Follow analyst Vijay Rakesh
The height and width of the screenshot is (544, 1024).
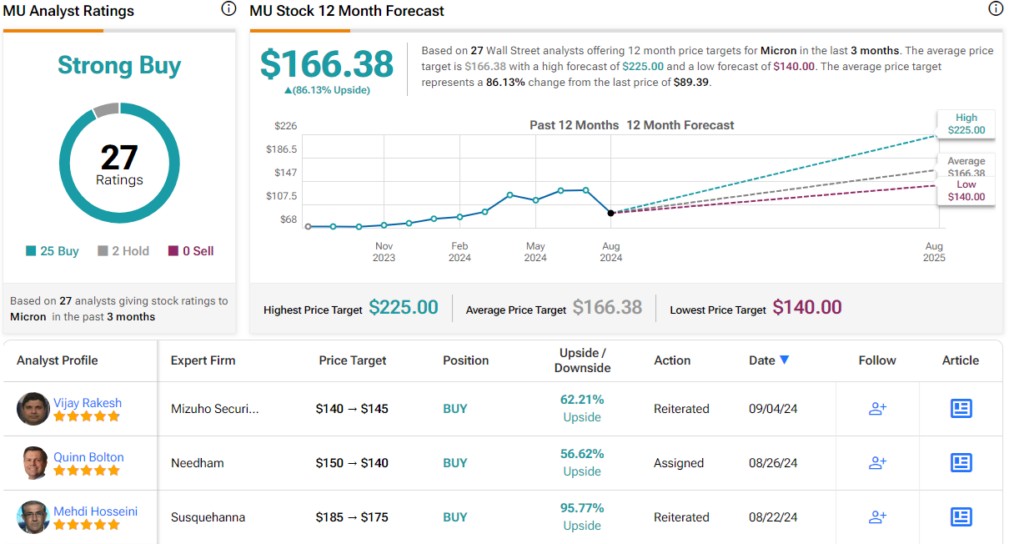coord(877,409)
